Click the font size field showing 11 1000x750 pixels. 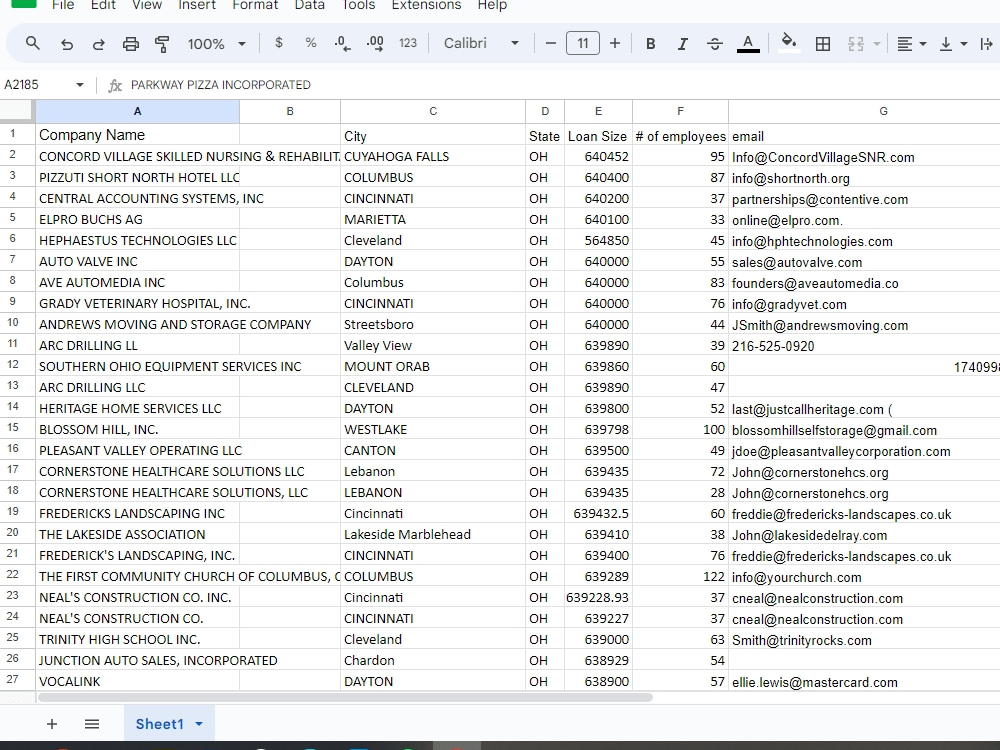(583, 43)
